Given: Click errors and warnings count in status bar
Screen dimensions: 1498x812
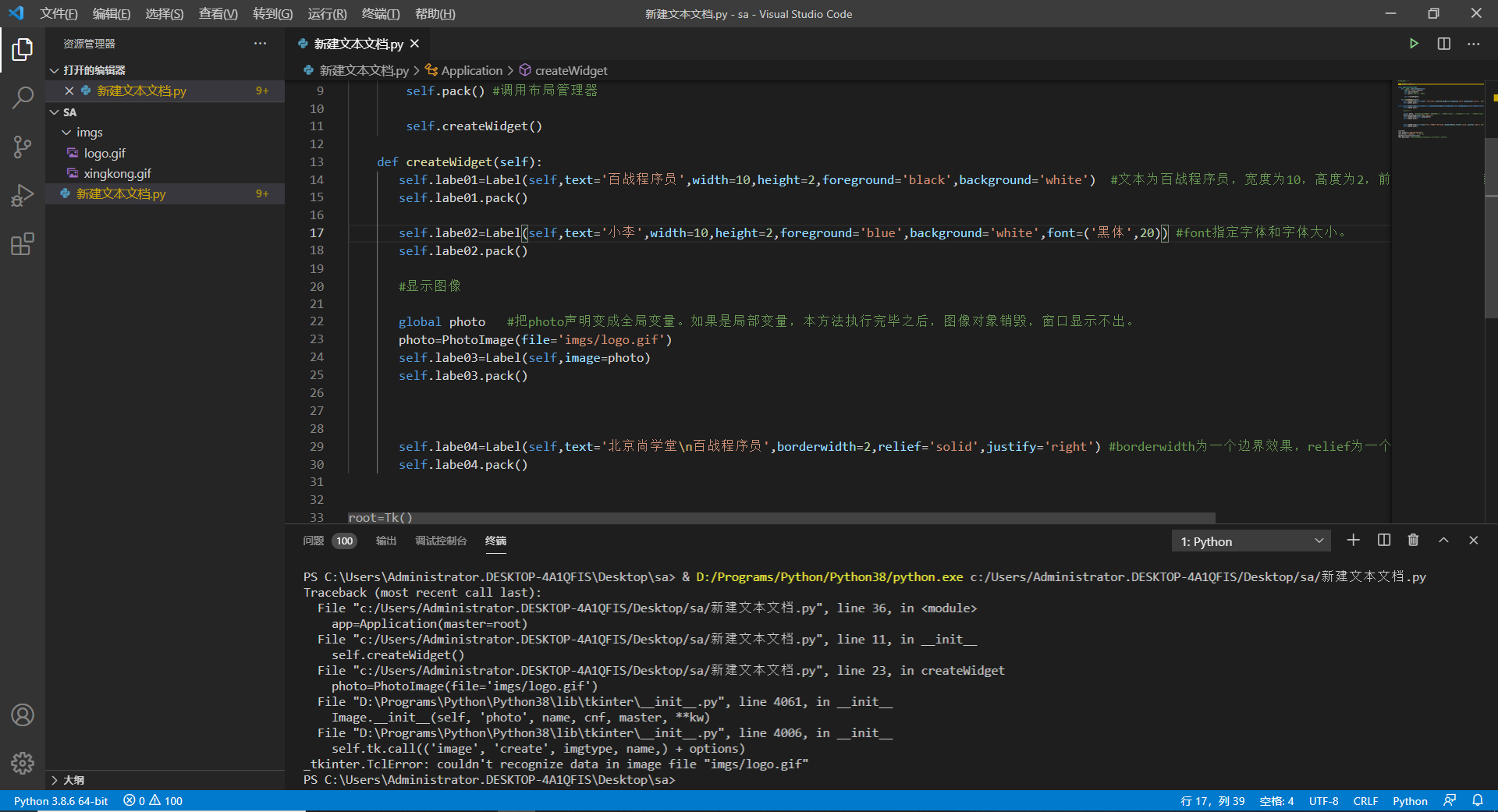Looking at the screenshot, I should click(153, 801).
